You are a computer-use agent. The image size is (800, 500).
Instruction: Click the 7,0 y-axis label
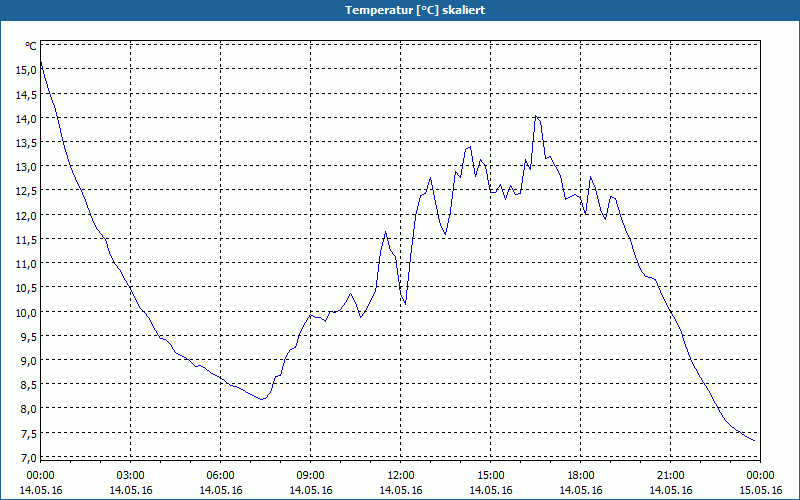28,458
